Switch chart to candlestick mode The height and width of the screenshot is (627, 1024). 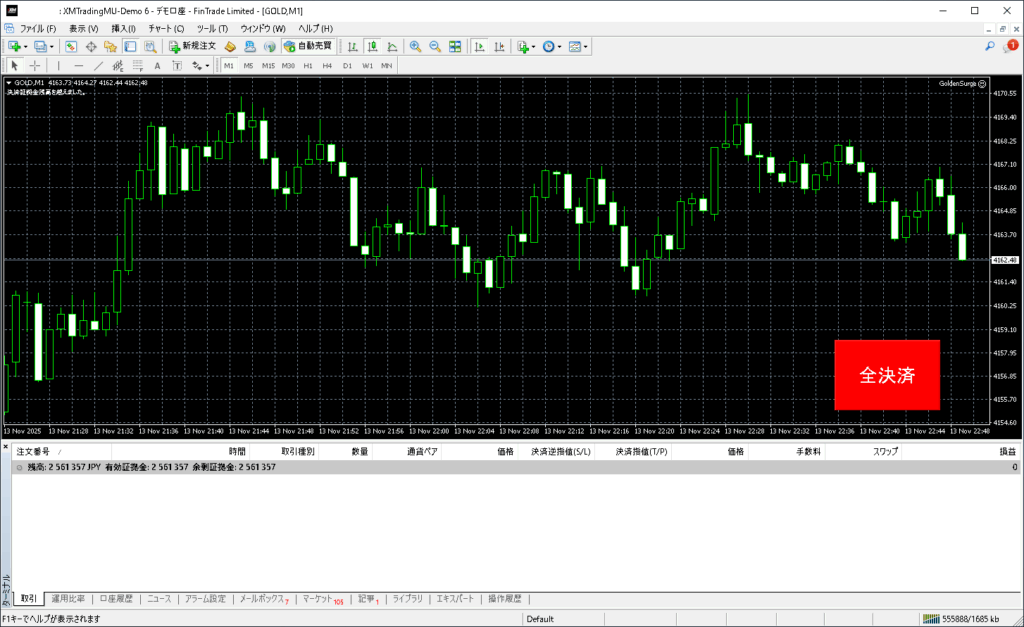pyautogui.click(x=372, y=46)
